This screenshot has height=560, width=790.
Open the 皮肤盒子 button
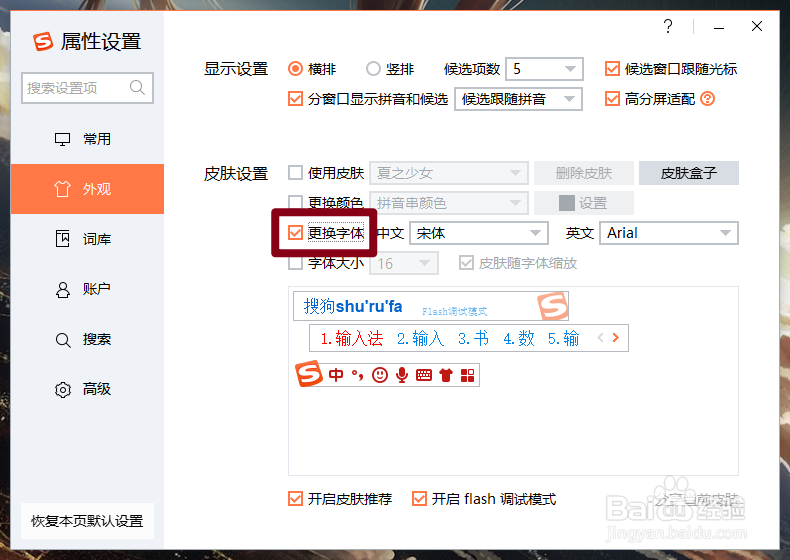[x=689, y=173]
